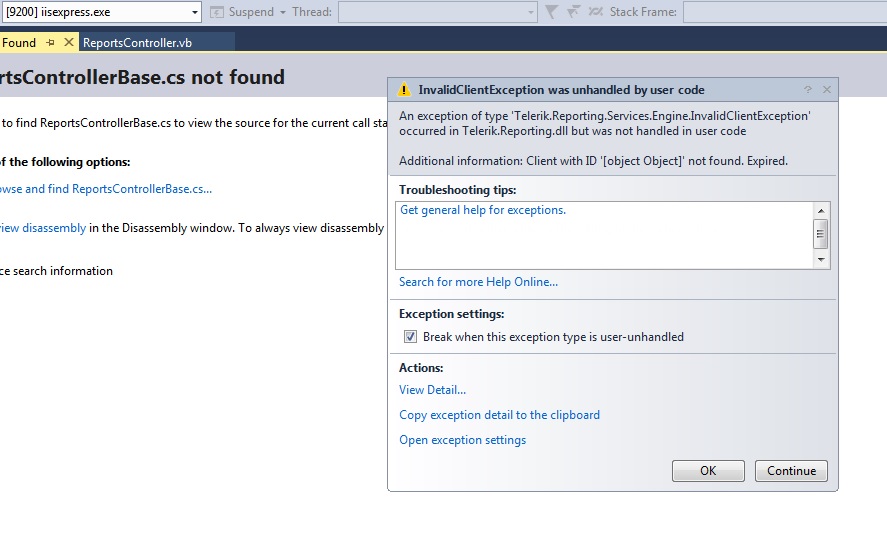This screenshot has height=540, width=887.
Task: Click the troubleshooting tips scrollbar thumb
Action: (821, 234)
